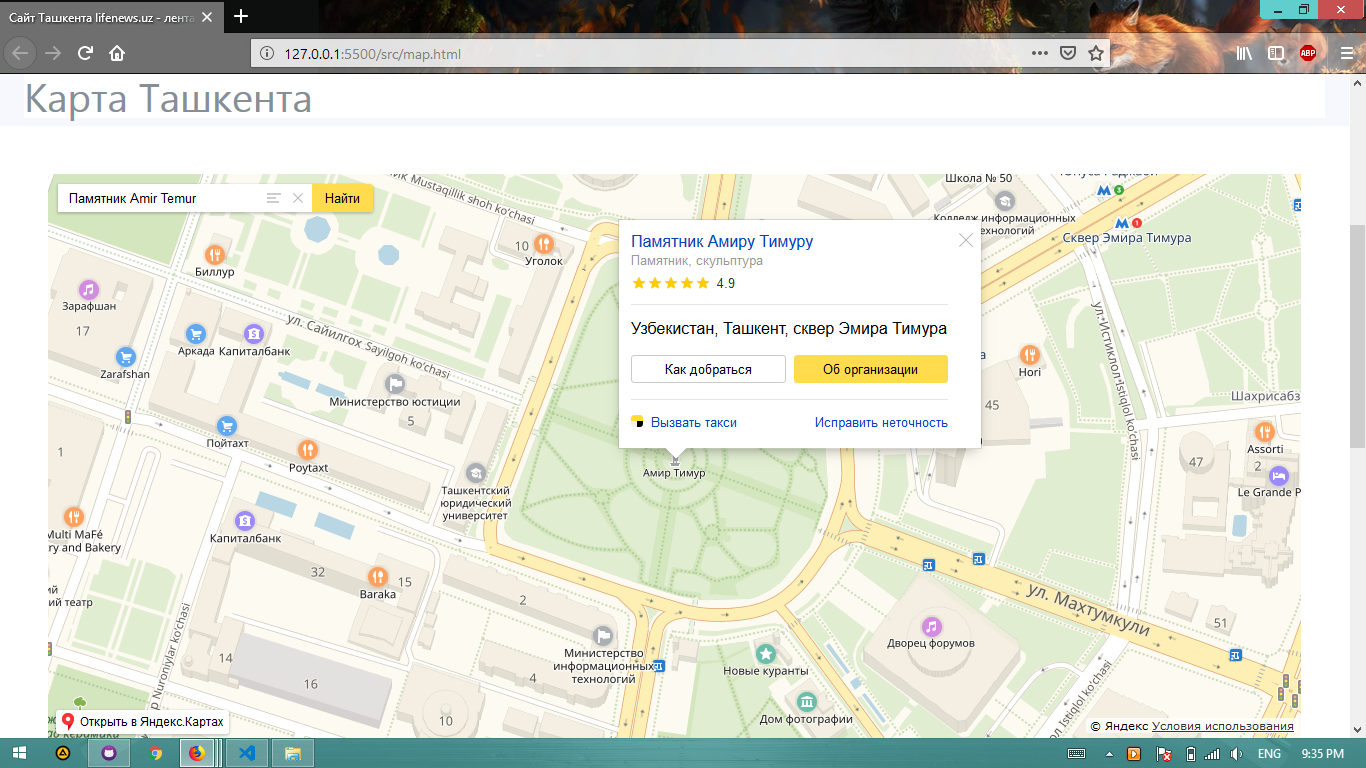Go back to previous page
Viewport: 1366px width, 768px height.
21,53
